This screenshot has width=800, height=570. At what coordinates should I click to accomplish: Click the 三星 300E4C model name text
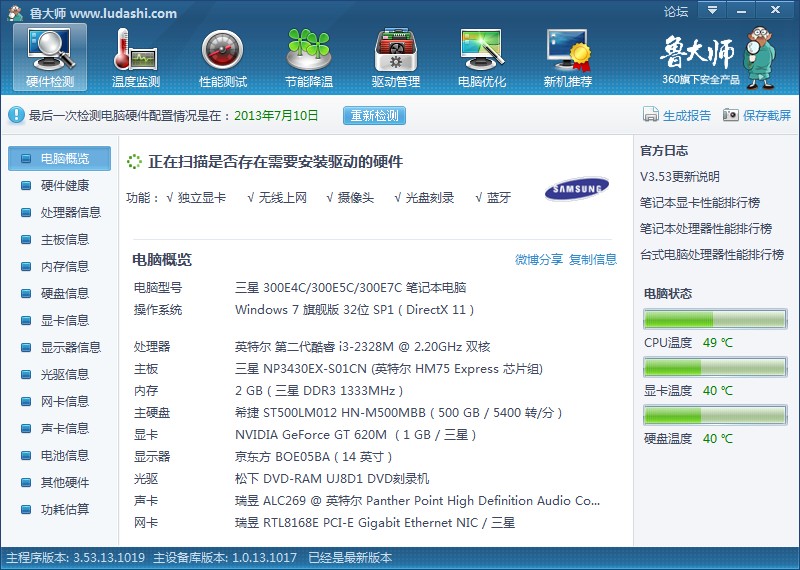[351, 288]
